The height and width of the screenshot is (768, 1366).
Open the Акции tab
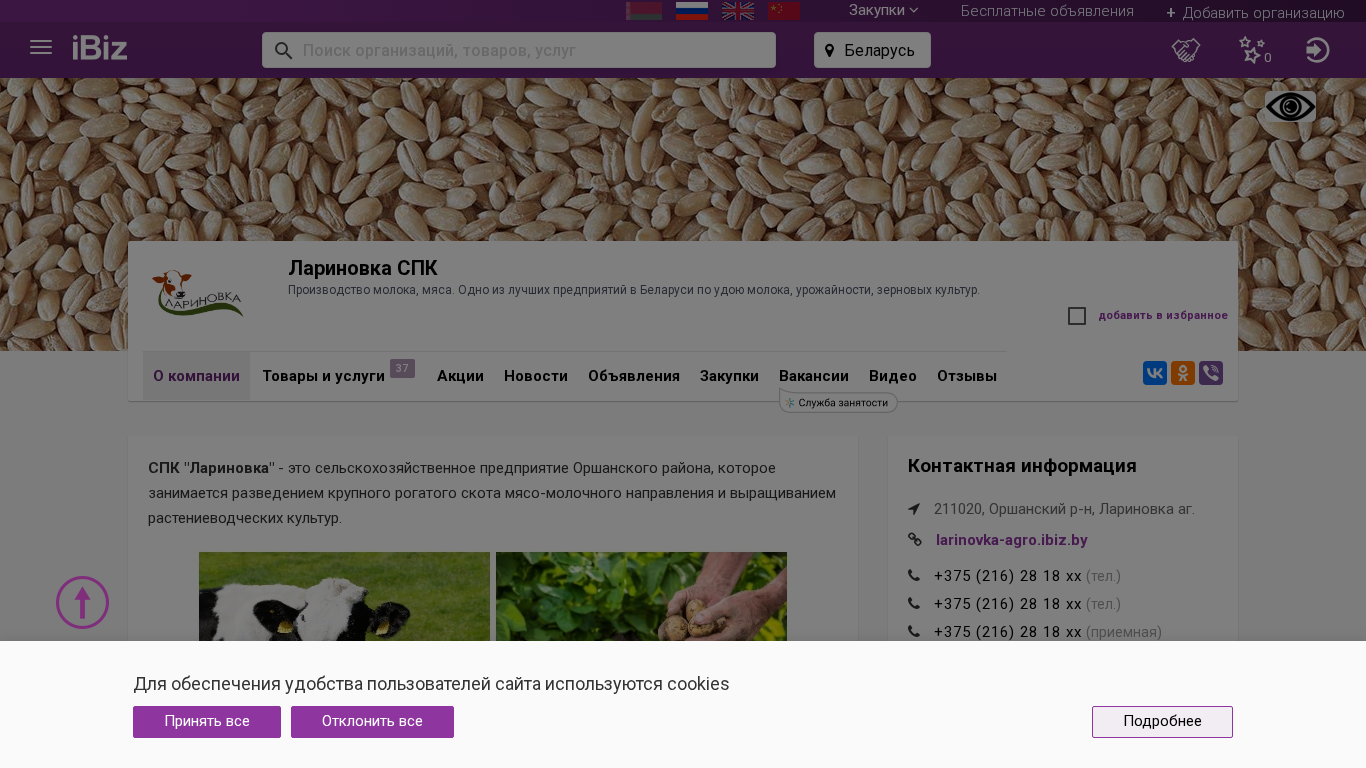[x=460, y=376]
